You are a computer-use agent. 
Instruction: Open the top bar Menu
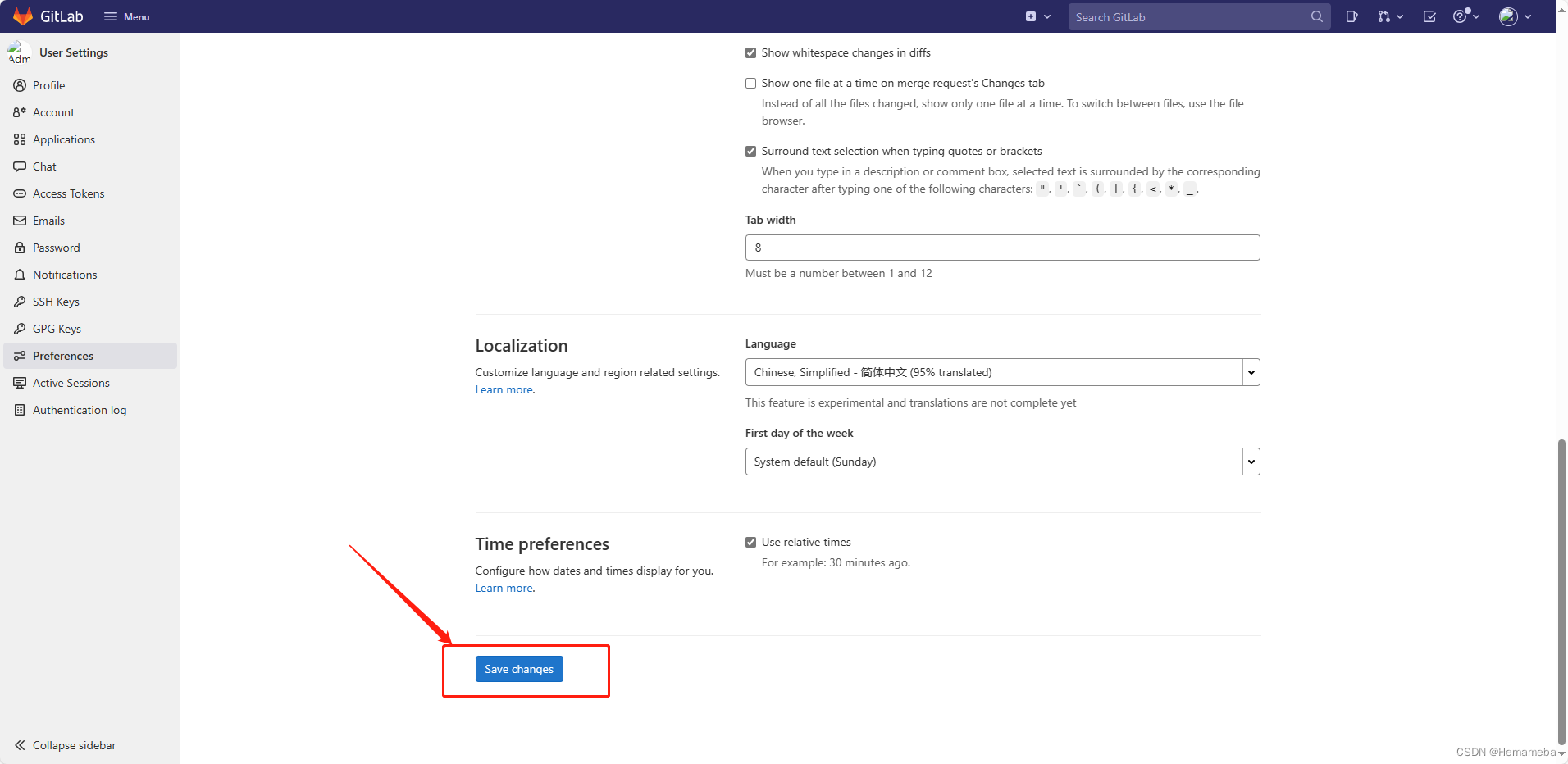coord(127,16)
